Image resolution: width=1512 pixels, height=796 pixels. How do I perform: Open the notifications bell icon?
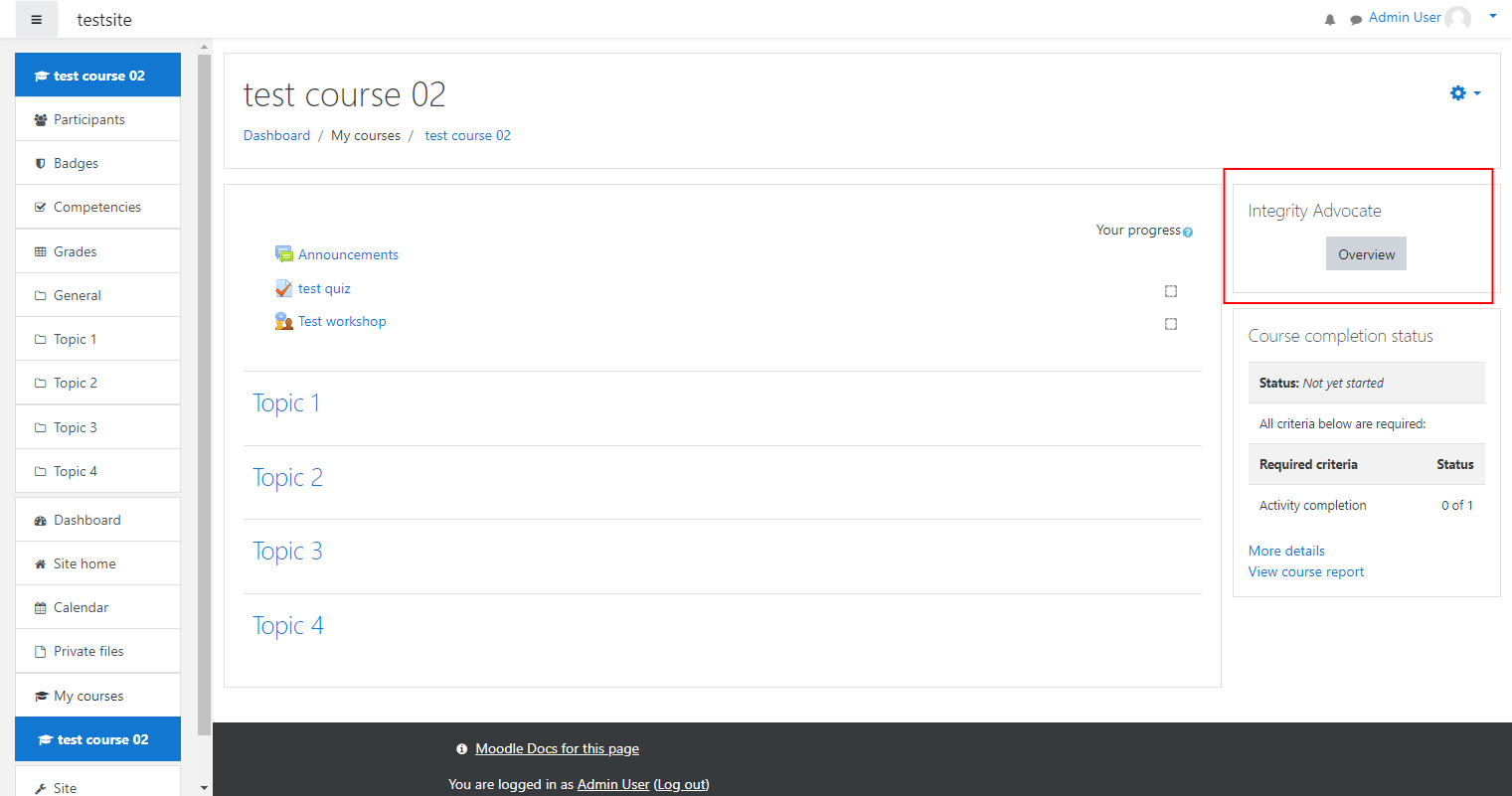1330,20
